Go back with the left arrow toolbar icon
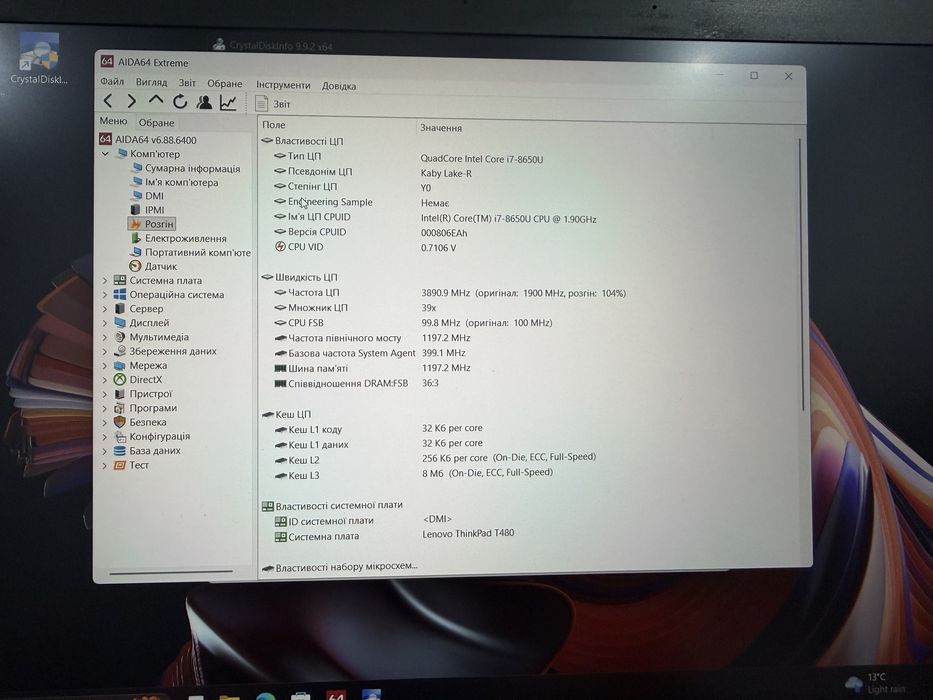Viewport: 933px width, 700px height. (108, 101)
